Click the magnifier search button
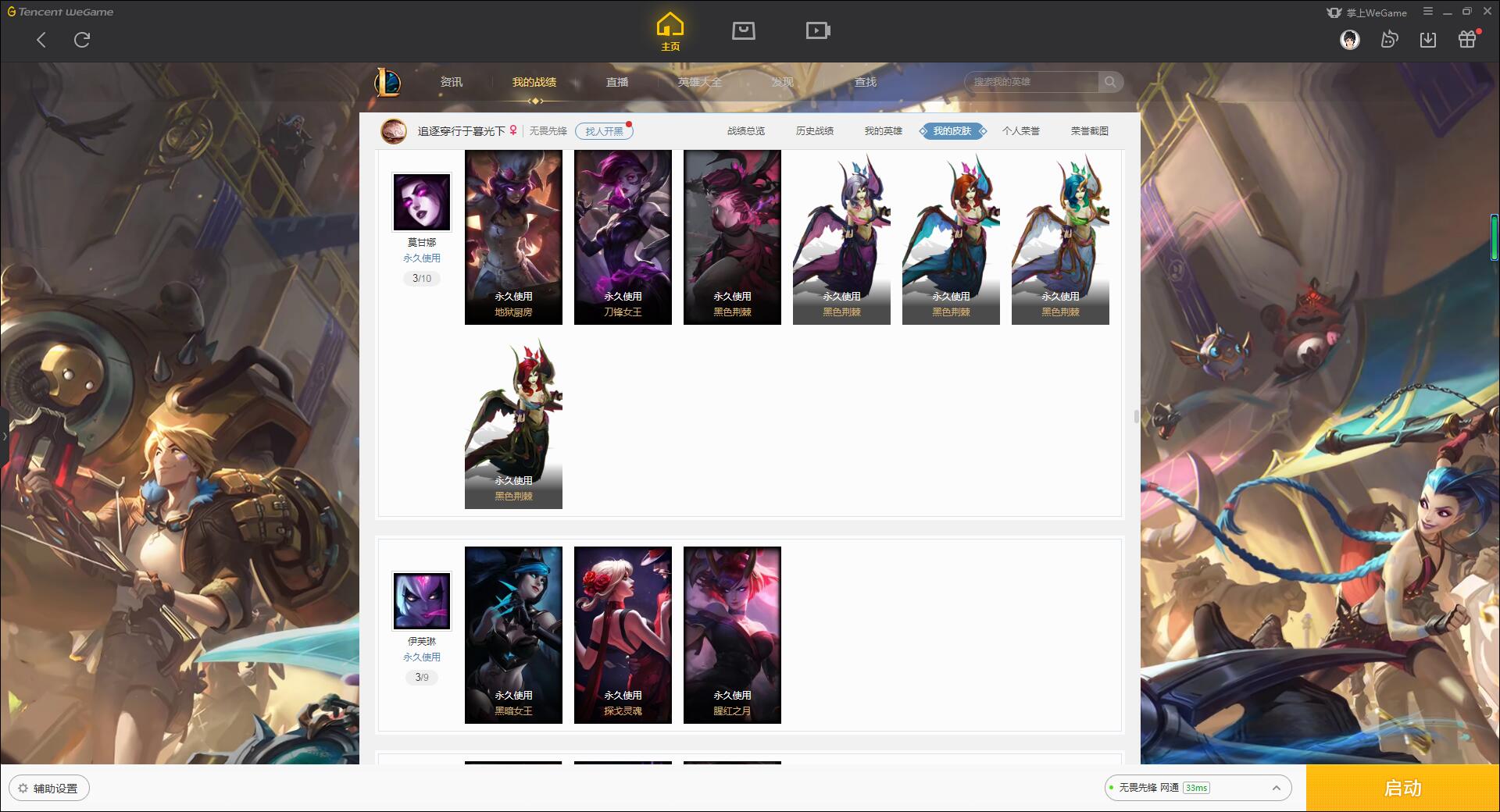 click(1110, 82)
